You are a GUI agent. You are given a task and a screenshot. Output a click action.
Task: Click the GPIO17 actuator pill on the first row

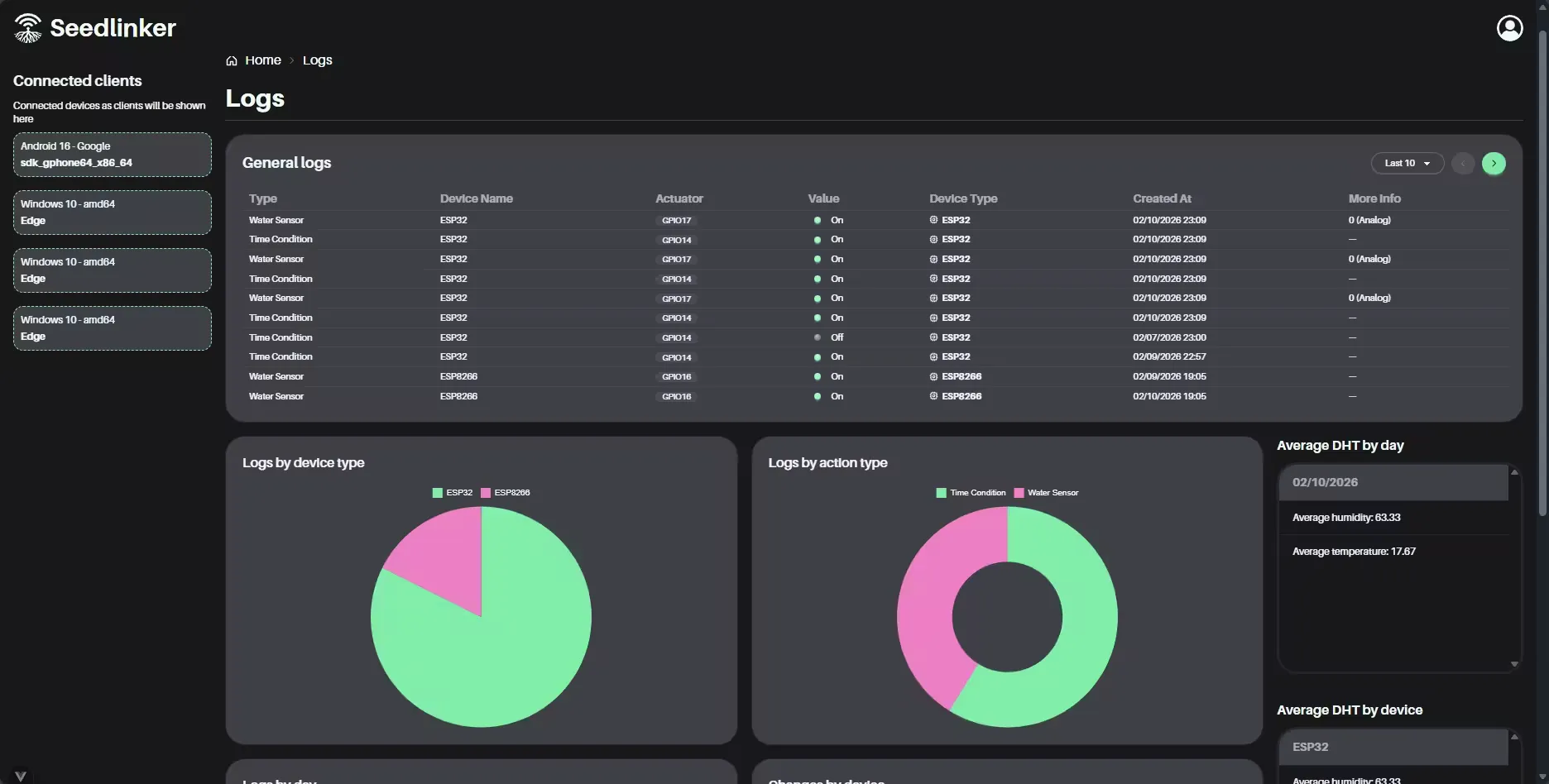pos(676,220)
